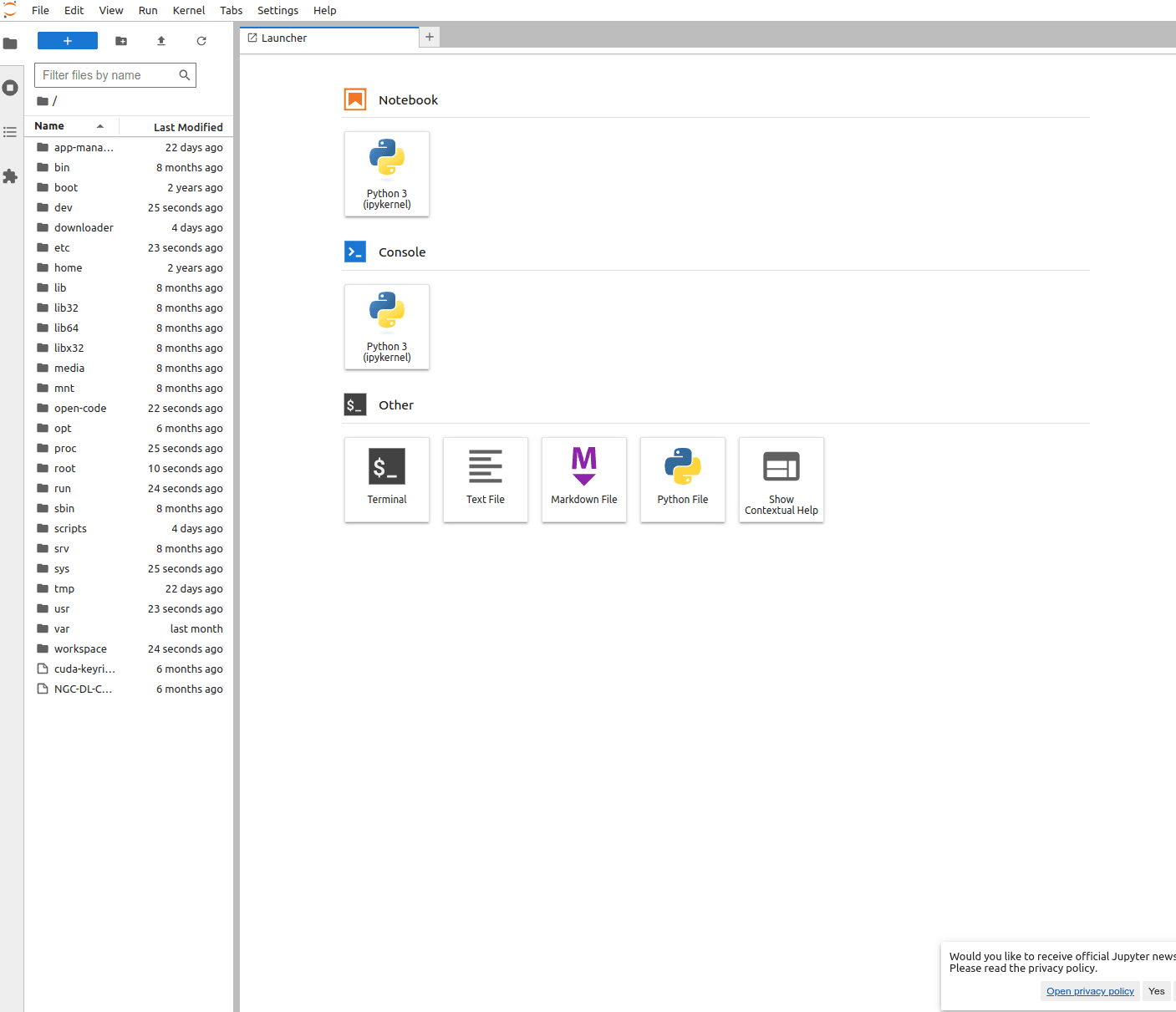Open Table of Contents sidebar icon

(10, 132)
